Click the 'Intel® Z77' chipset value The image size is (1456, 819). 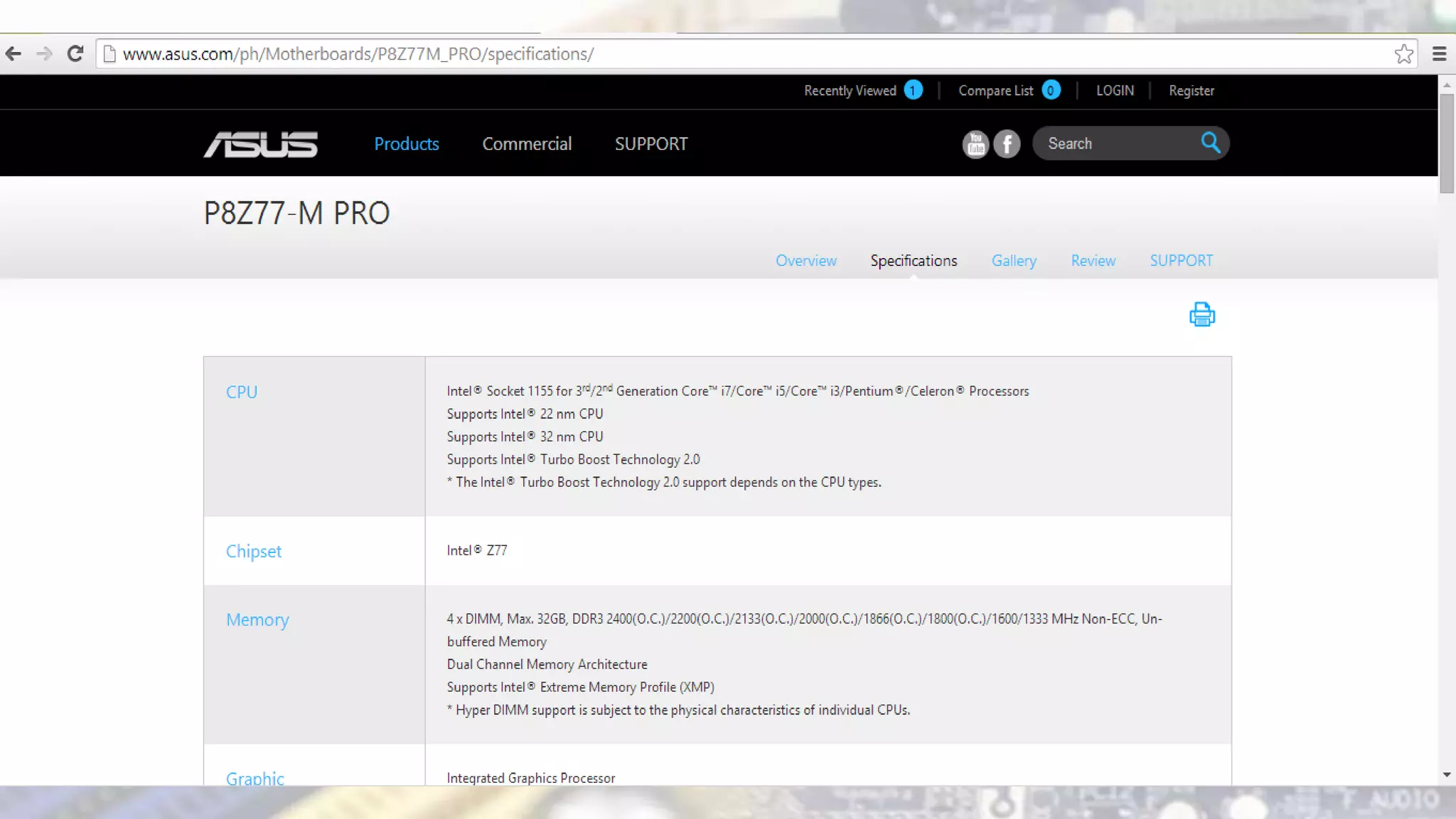(x=477, y=550)
